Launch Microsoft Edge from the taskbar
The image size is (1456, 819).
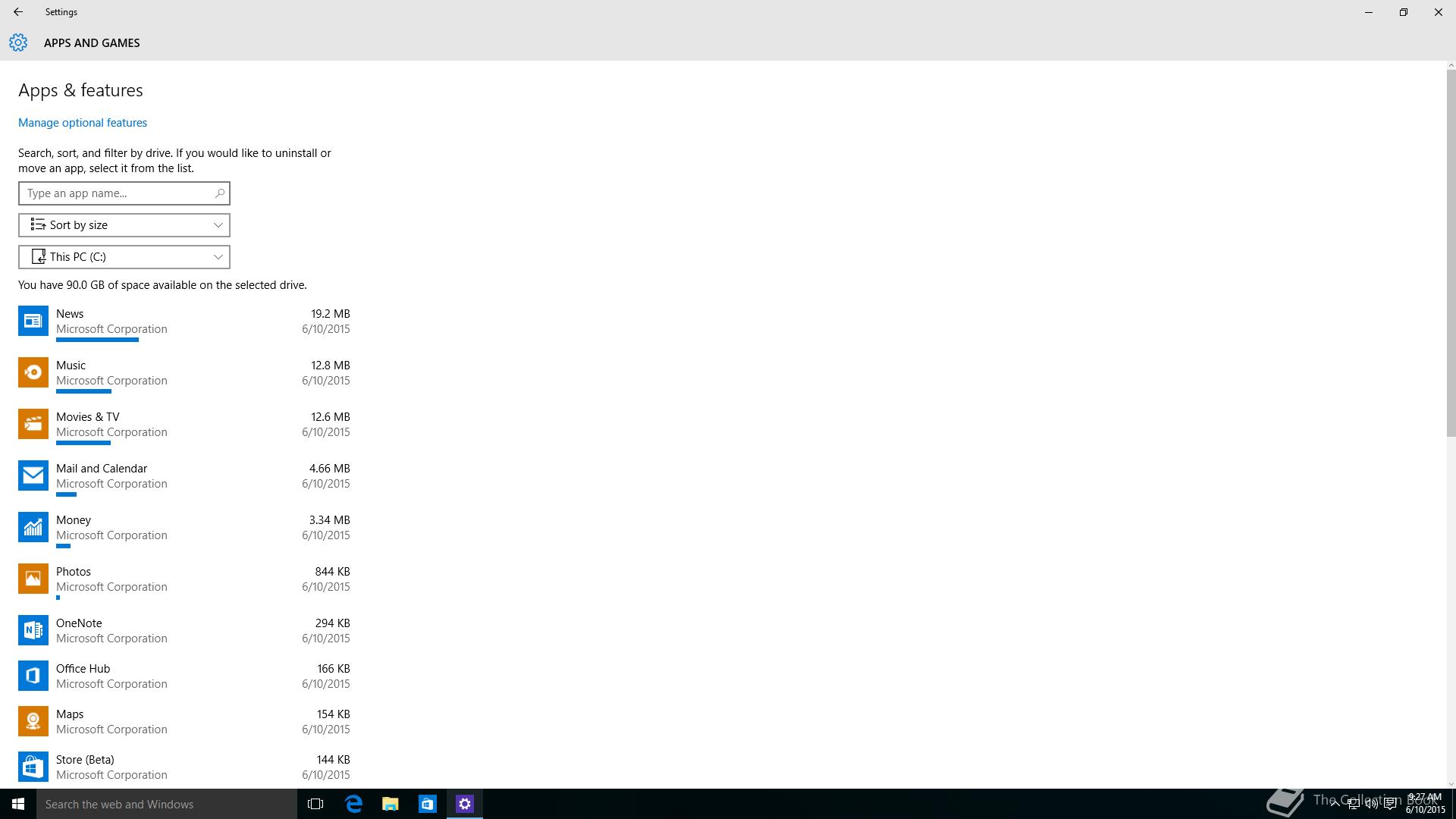pyautogui.click(x=353, y=804)
